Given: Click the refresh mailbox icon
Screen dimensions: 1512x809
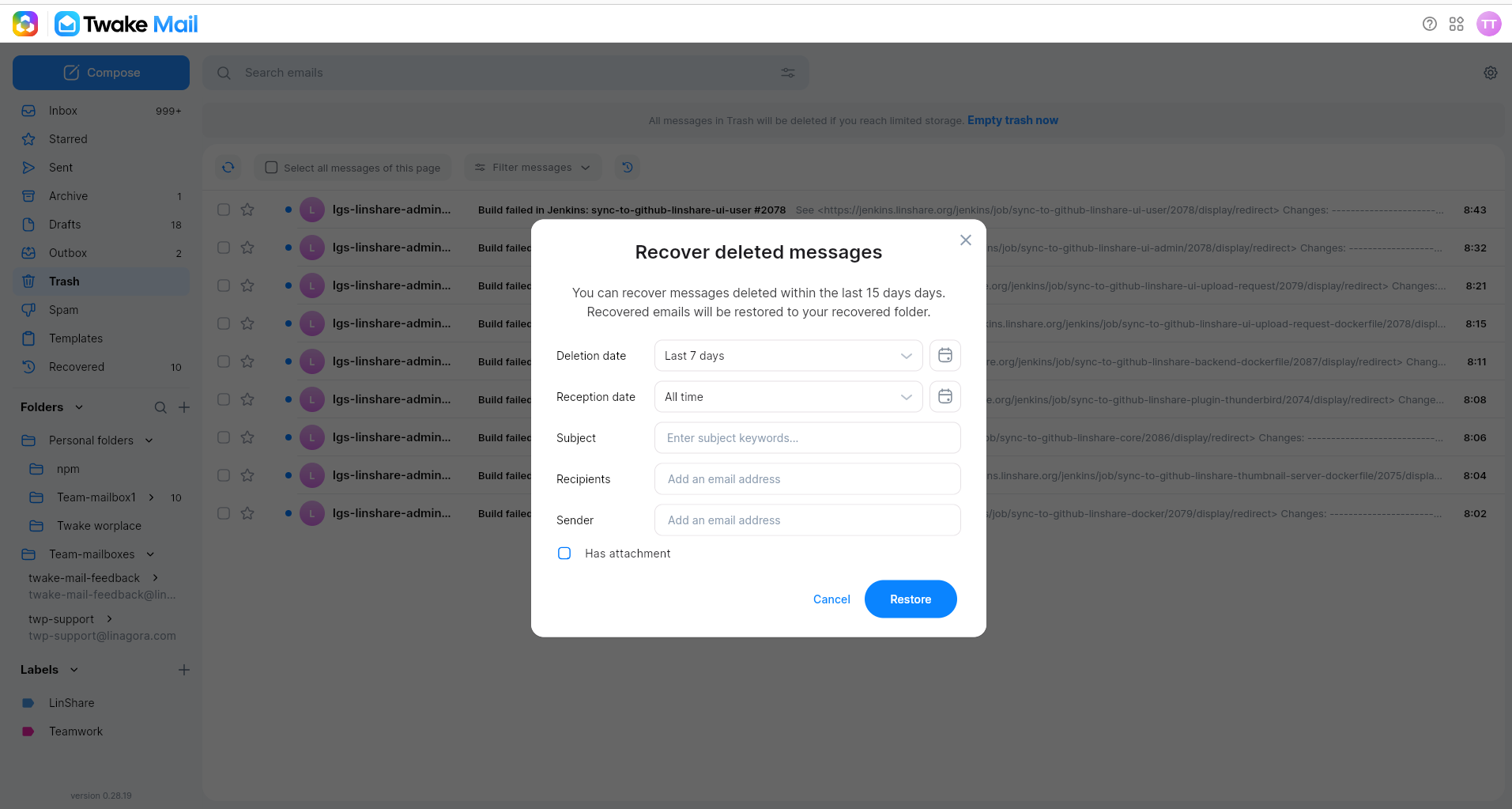Looking at the screenshot, I should click(228, 167).
